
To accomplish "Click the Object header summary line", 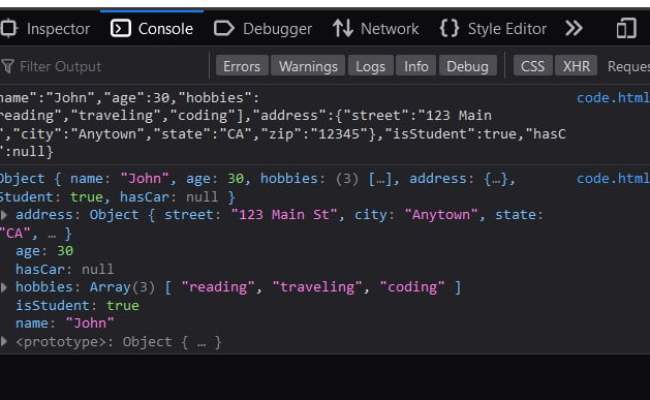I will click(x=257, y=188).
